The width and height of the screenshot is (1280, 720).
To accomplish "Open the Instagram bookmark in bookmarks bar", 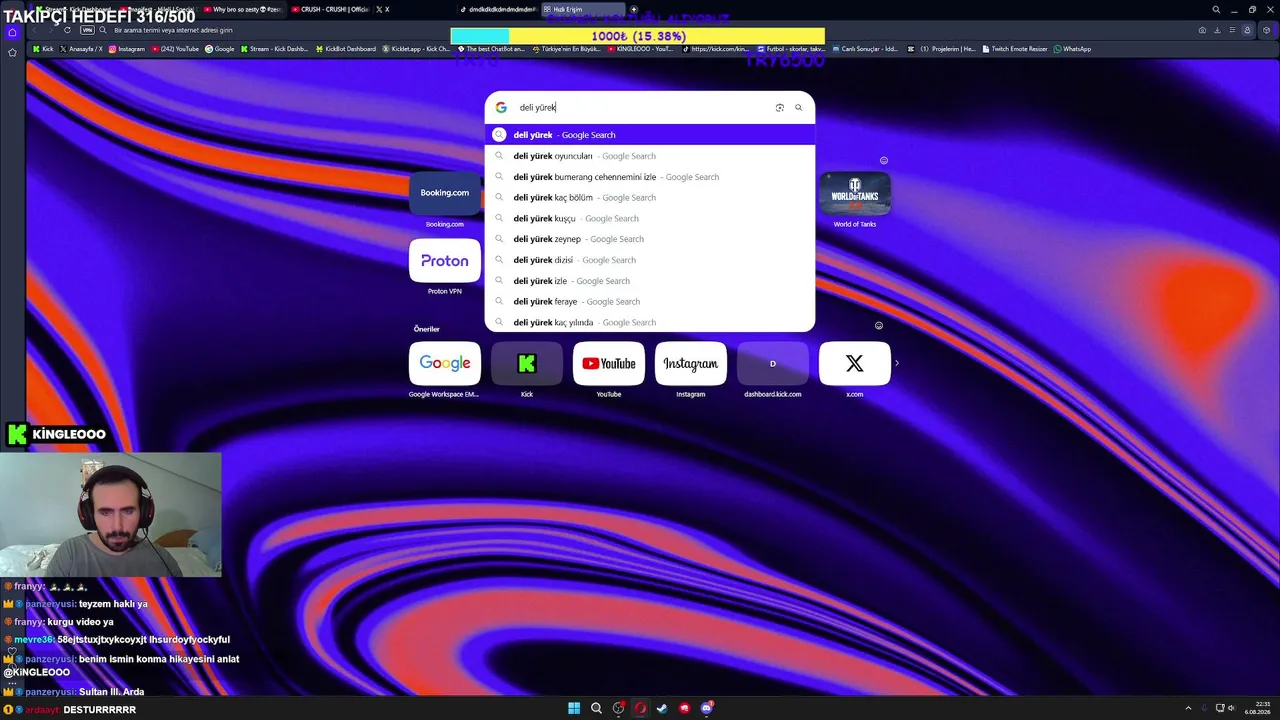I will click(127, 49).
